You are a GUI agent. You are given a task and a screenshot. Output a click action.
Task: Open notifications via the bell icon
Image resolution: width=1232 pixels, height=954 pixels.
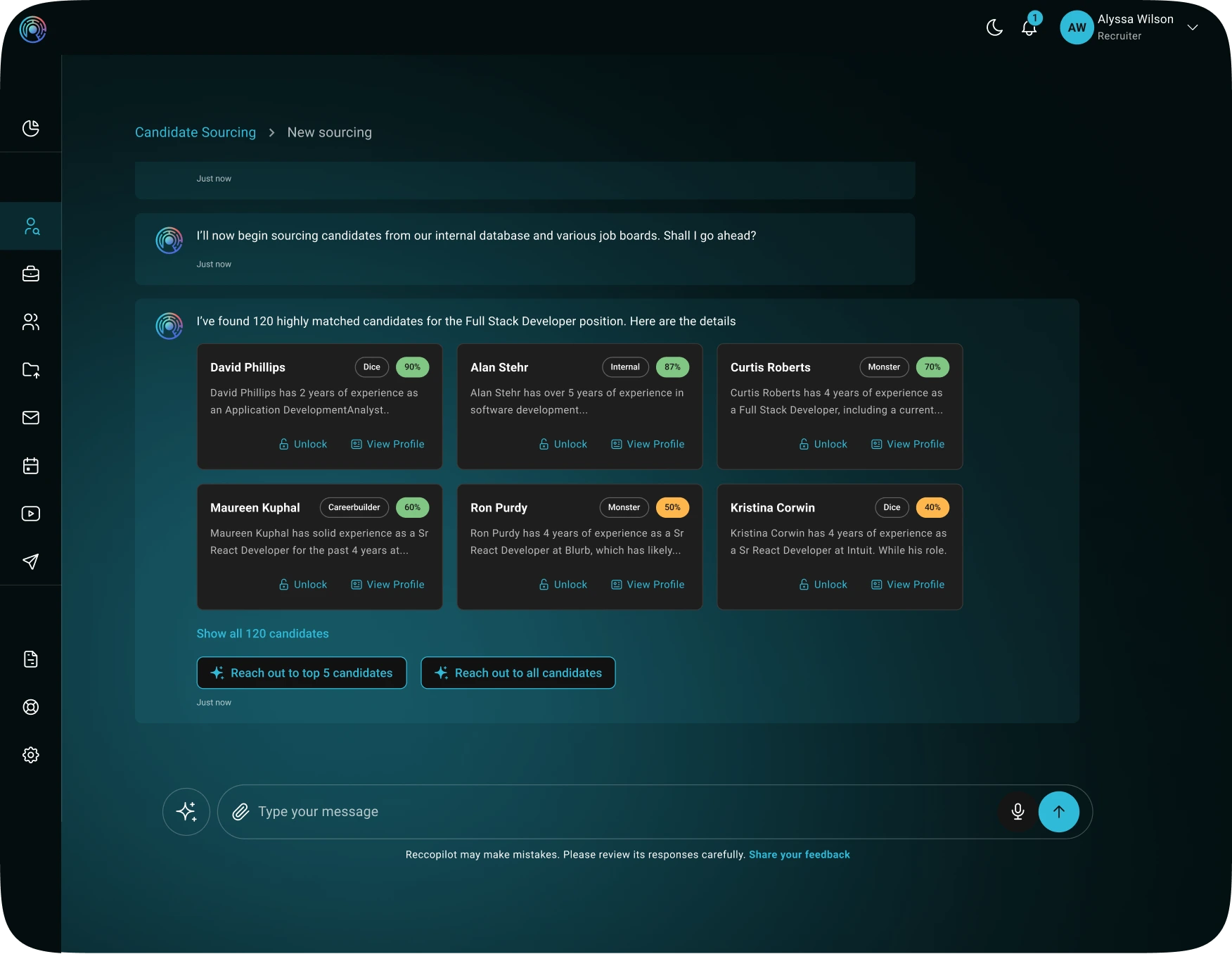click(1029, 28)
